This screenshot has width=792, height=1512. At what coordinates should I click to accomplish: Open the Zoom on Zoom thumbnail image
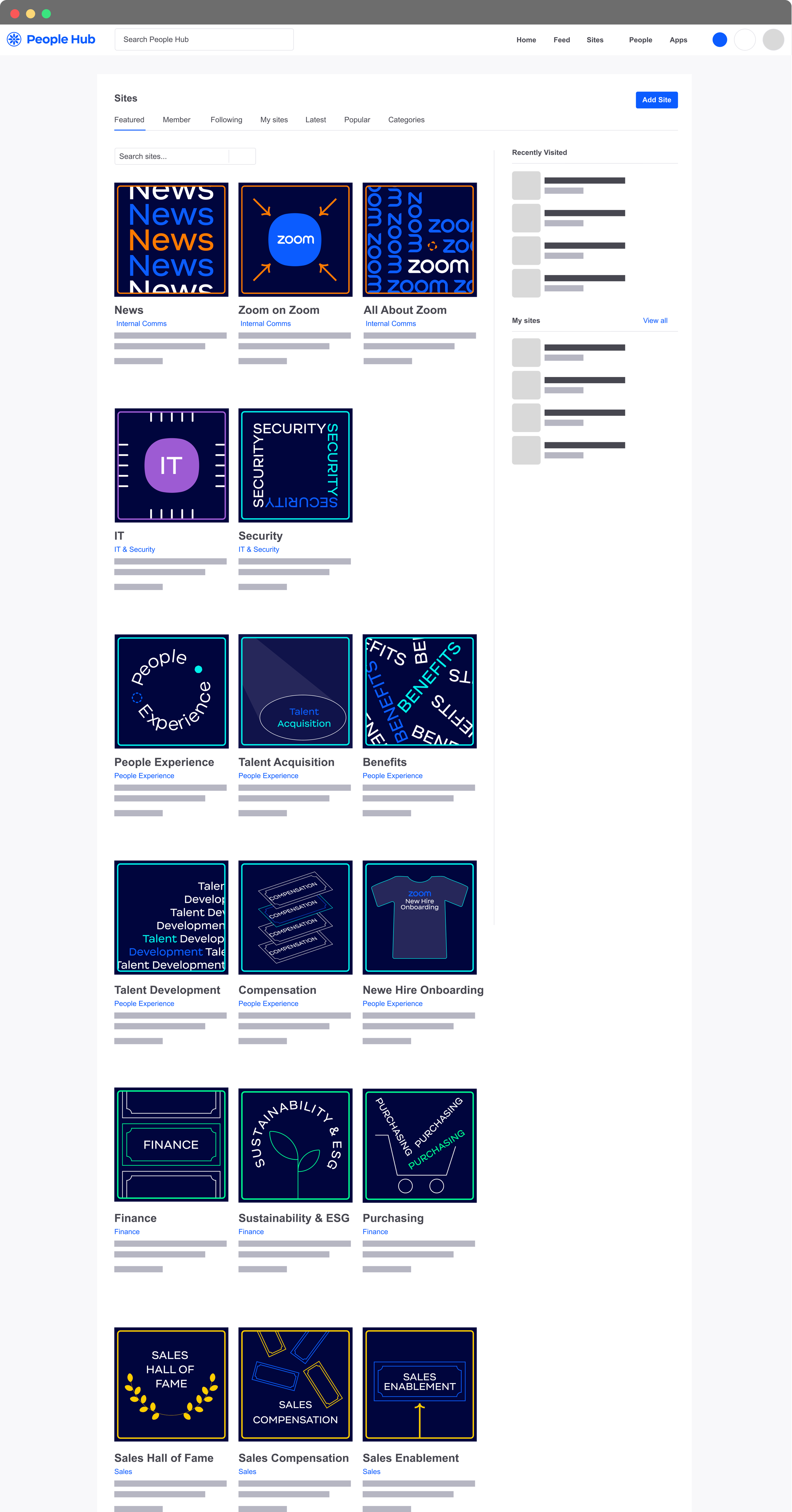295,239
